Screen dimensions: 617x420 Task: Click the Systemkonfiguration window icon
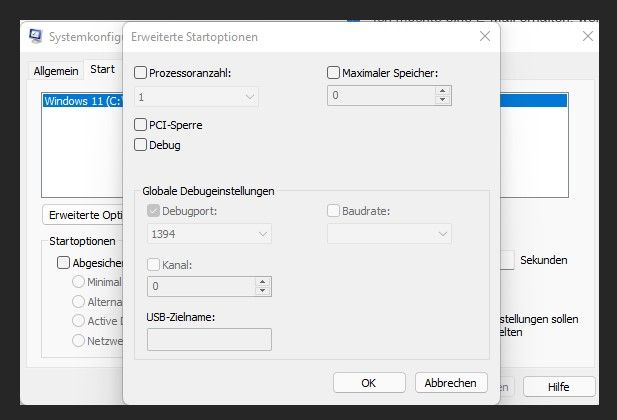34,36
